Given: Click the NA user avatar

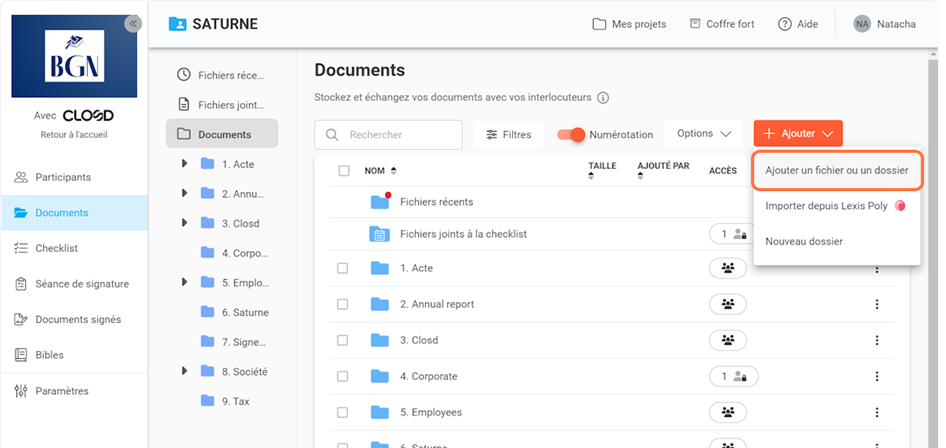Looking at the screenshot, I should click(x=862, y=24).
